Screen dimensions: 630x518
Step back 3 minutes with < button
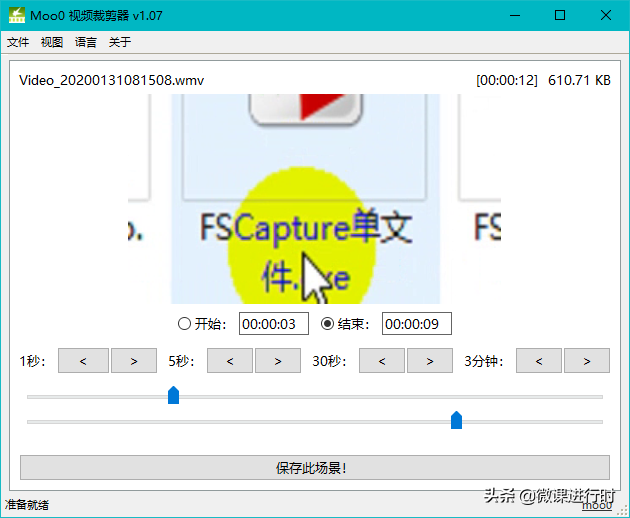[x=539, y=361]
